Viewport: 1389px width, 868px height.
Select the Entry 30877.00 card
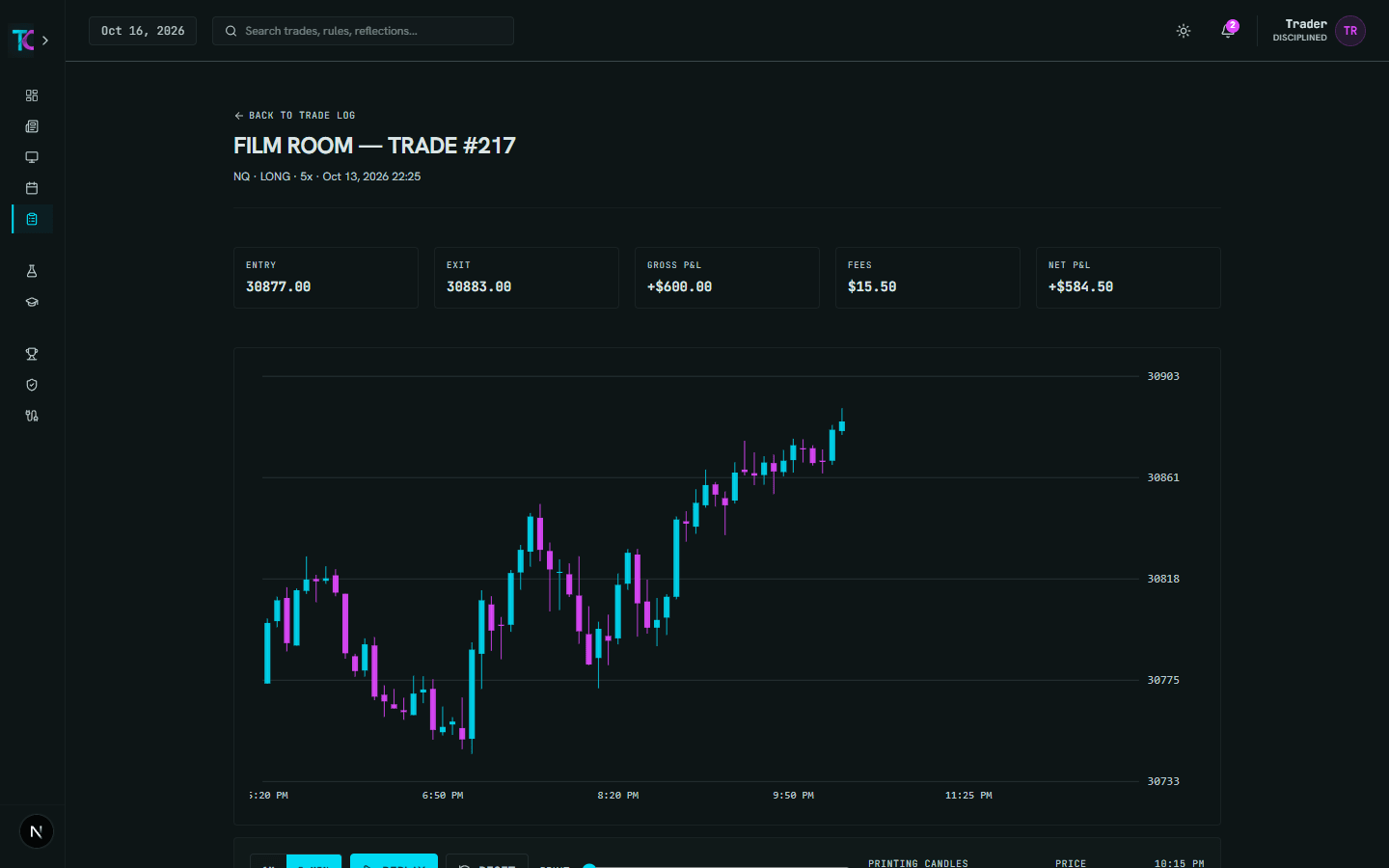click(326, 278)
